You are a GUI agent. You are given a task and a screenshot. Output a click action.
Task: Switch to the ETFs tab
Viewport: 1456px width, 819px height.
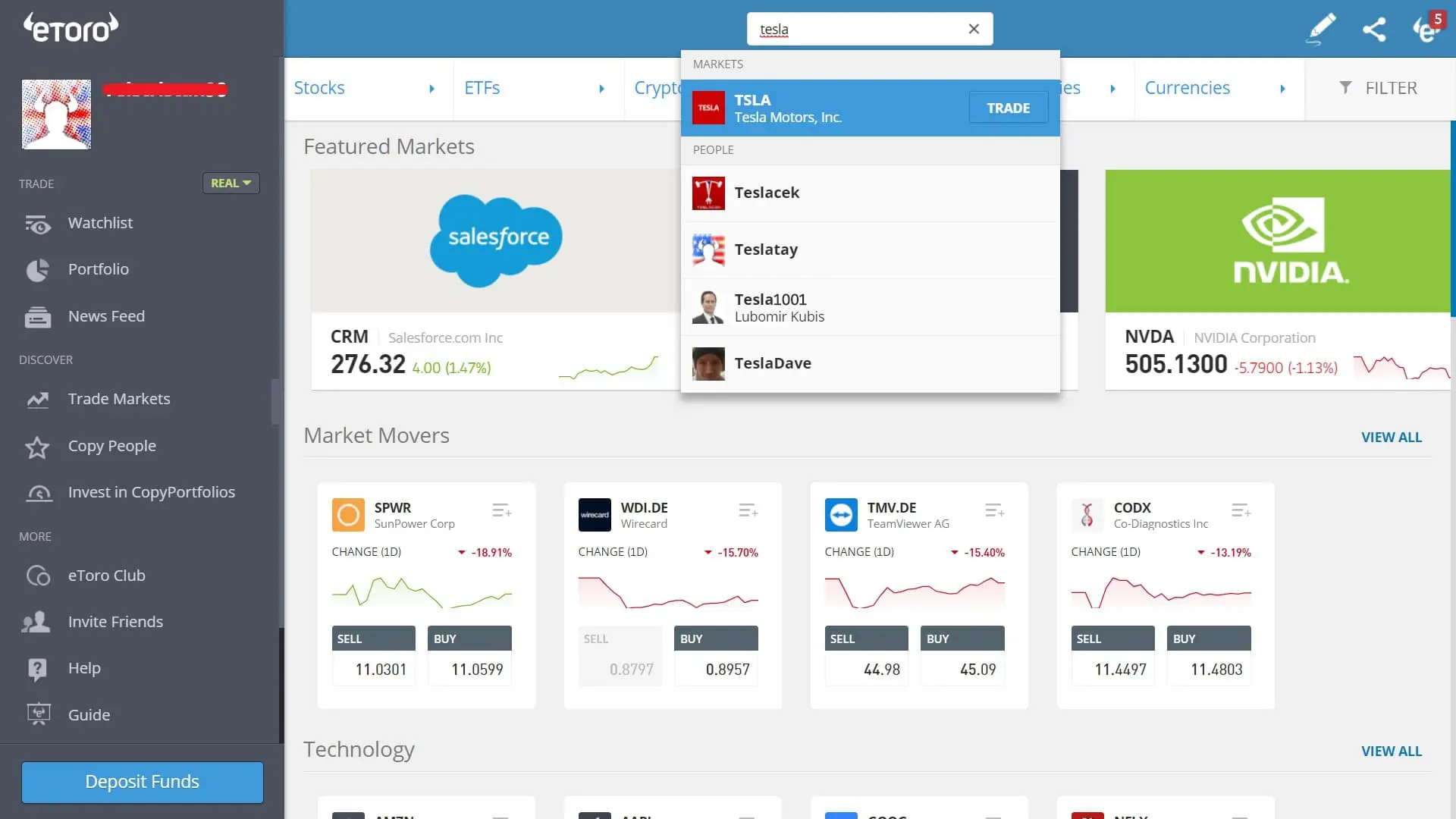[x=483, y=88]
